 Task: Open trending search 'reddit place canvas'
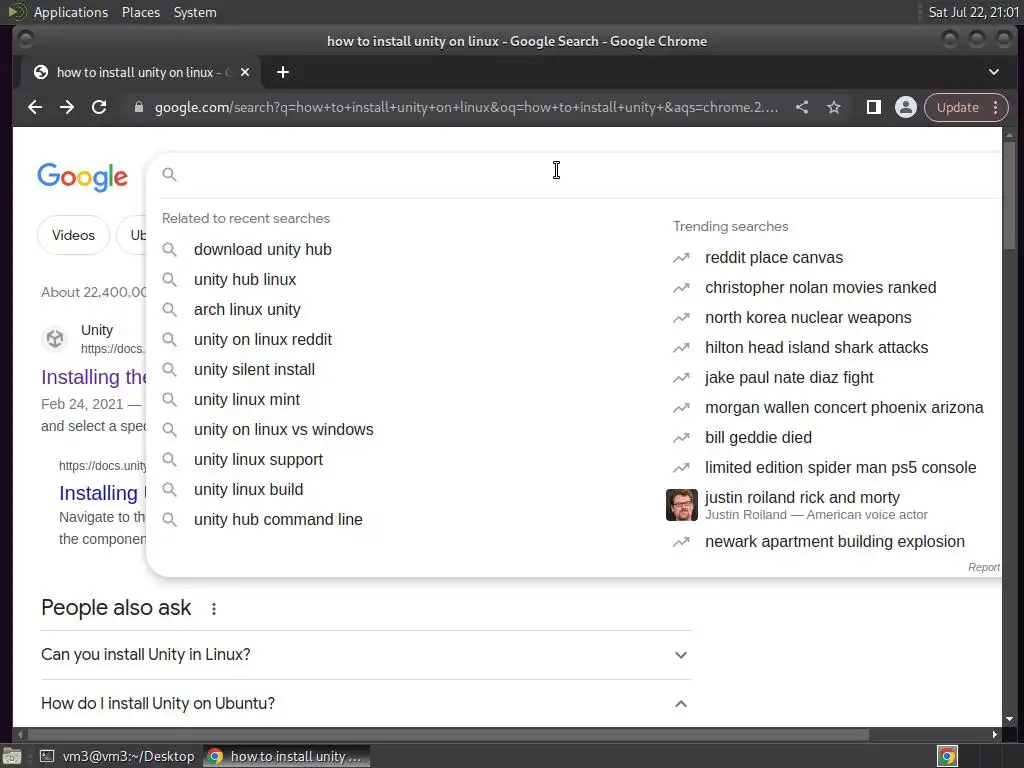click(x=774, y=257)
